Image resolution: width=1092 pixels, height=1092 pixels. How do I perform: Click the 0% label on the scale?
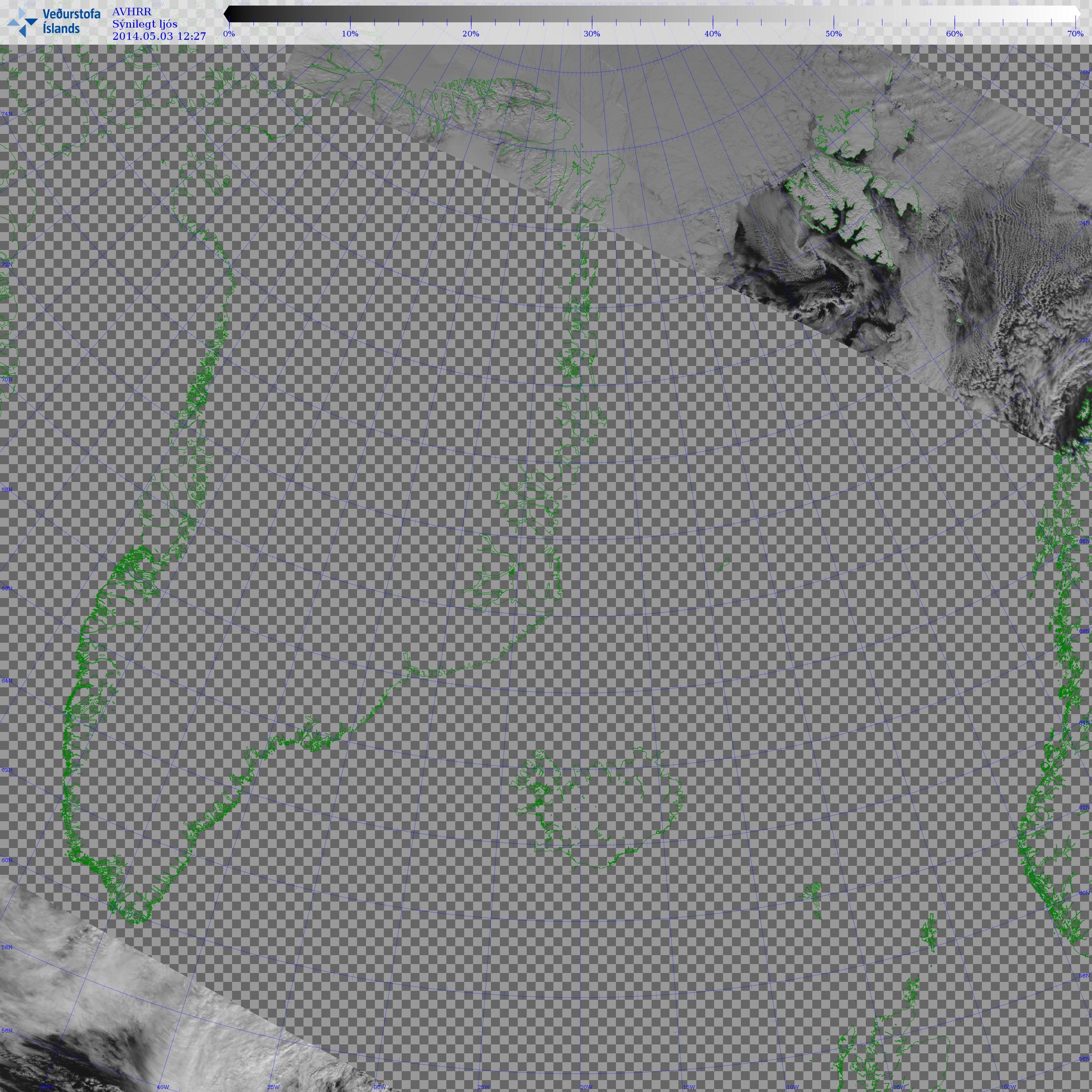tap(229, 34)
